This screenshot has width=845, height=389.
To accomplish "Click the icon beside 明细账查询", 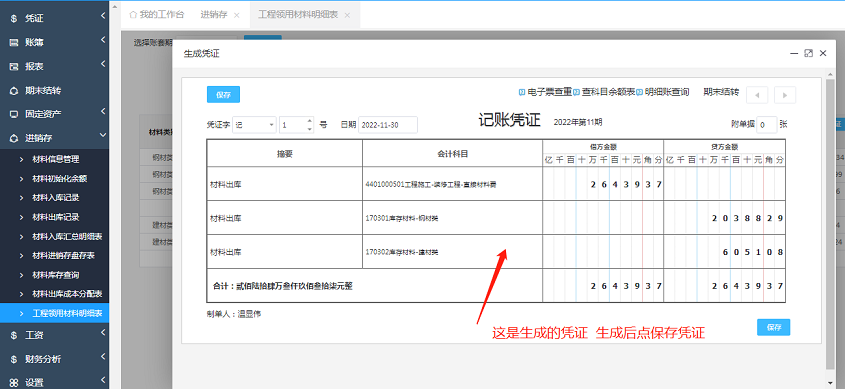I will [x=640, y=92].
